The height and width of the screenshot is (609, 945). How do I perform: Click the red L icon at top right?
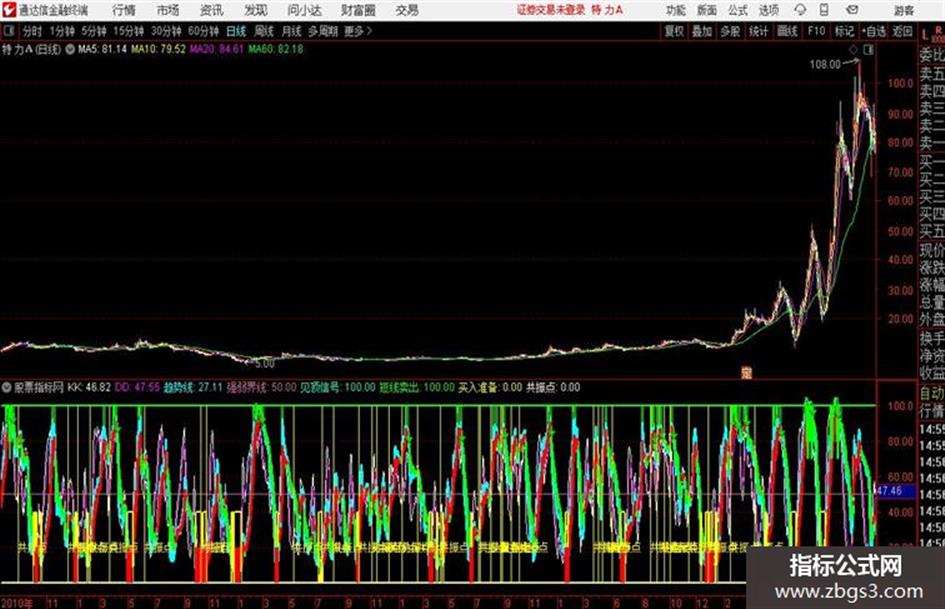925,34
